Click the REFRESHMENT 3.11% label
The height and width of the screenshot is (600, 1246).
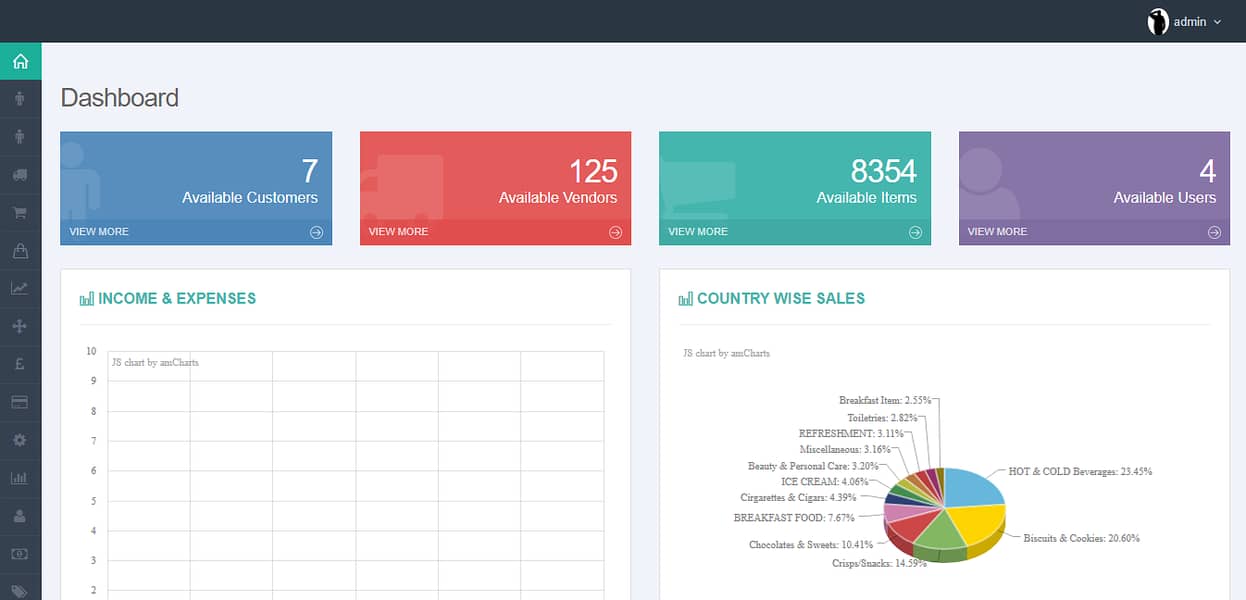[x=851, y=434]
